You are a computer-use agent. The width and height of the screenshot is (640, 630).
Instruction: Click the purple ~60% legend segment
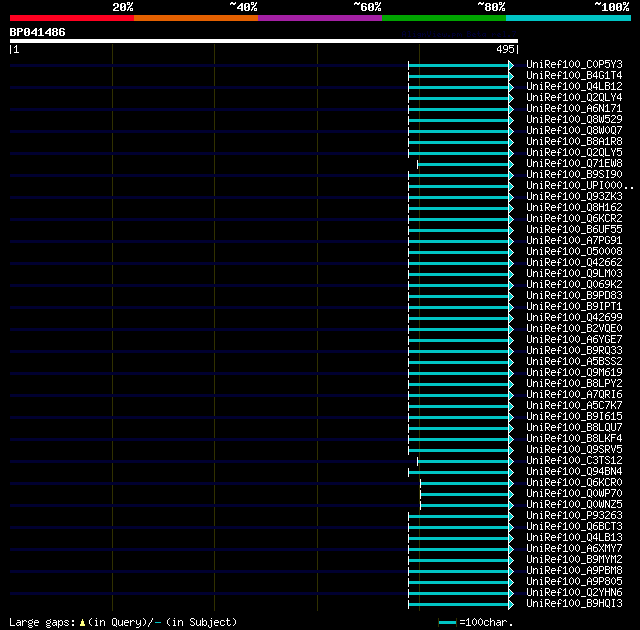[x=320, y=18]
